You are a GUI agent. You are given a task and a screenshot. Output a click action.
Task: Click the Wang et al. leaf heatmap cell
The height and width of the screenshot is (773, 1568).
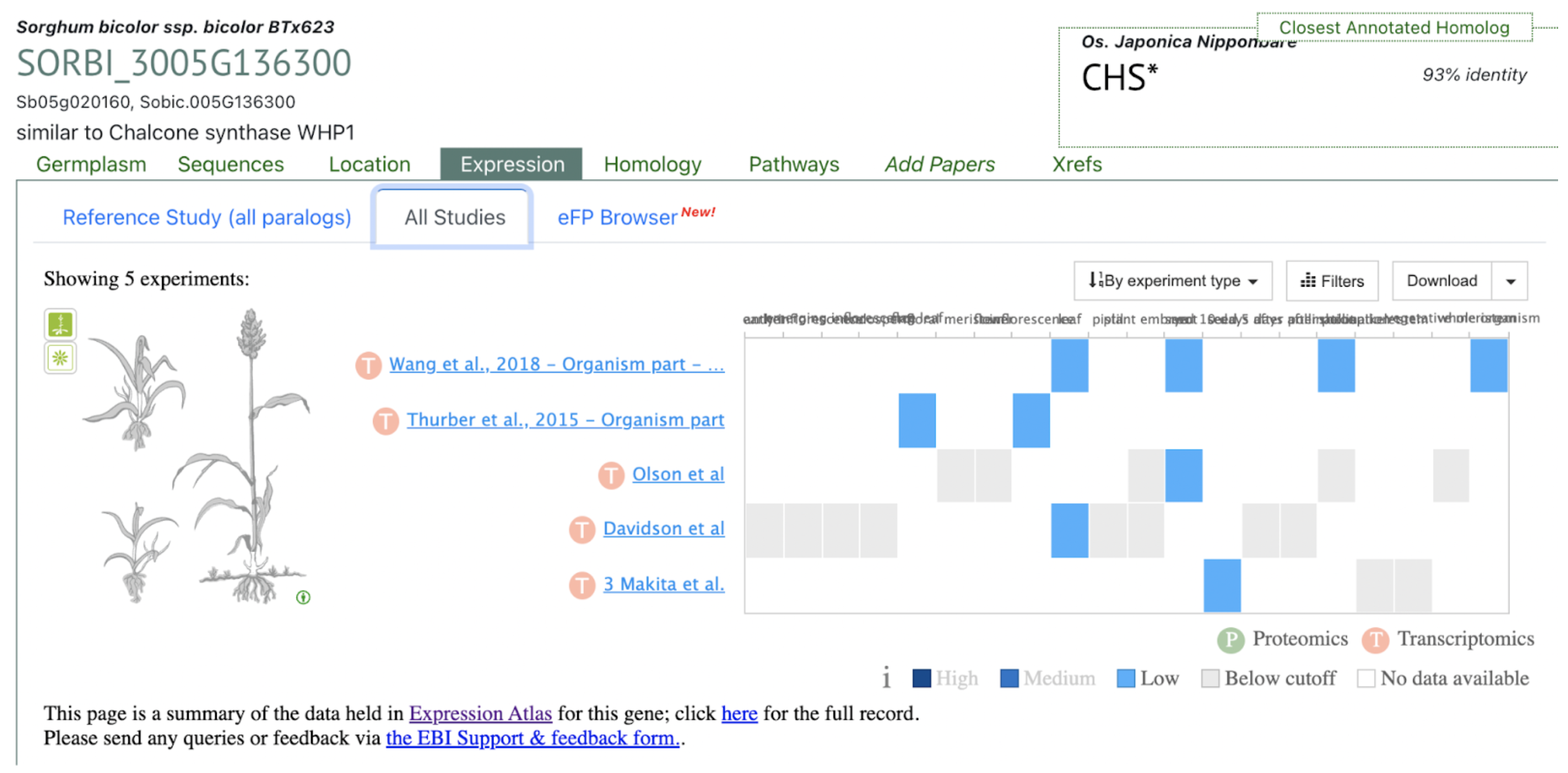1069,365
